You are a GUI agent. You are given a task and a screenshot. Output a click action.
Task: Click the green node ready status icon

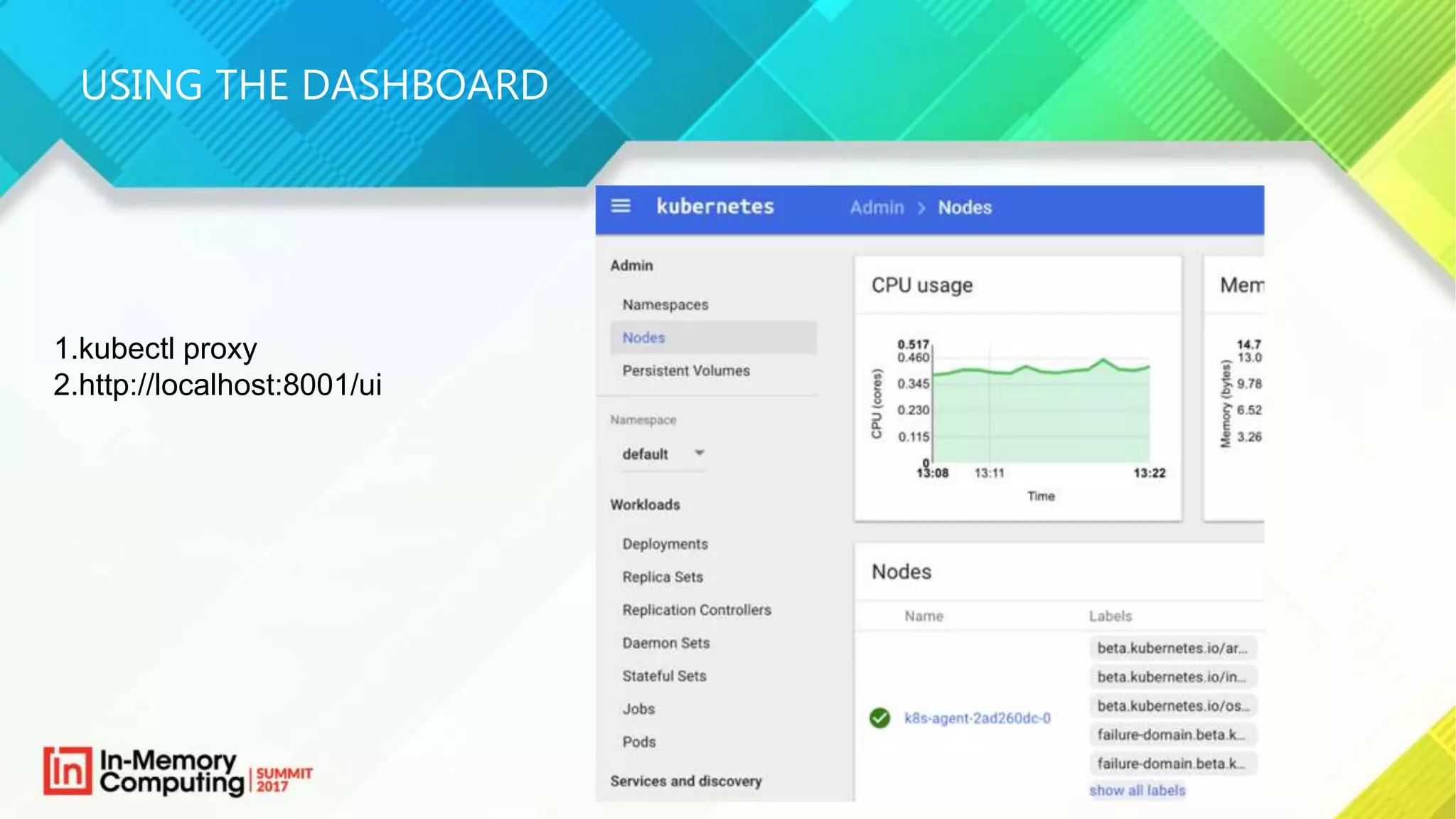coord(879,718)
